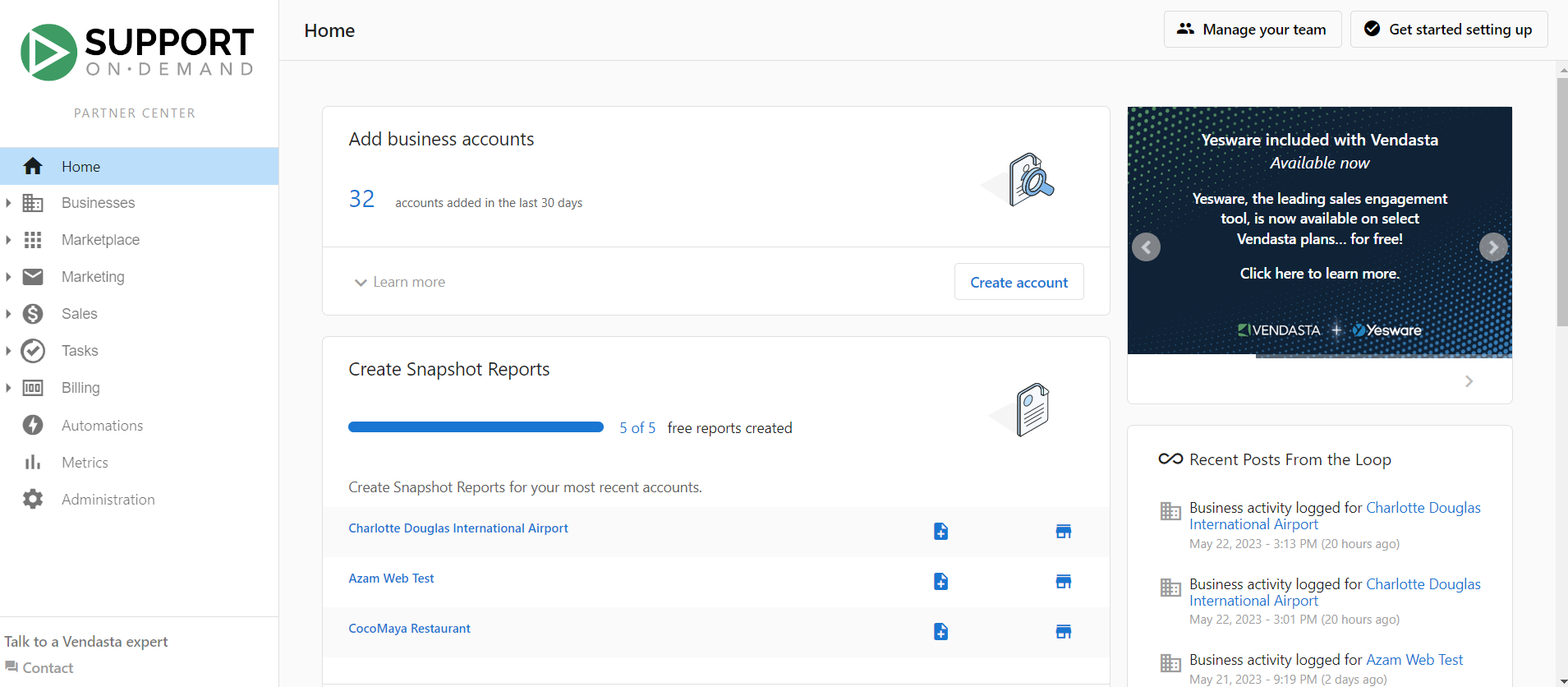This screenshot has width=1568, height=687.
Task: Expand the Learn more section
Action: tap(399, 282)
